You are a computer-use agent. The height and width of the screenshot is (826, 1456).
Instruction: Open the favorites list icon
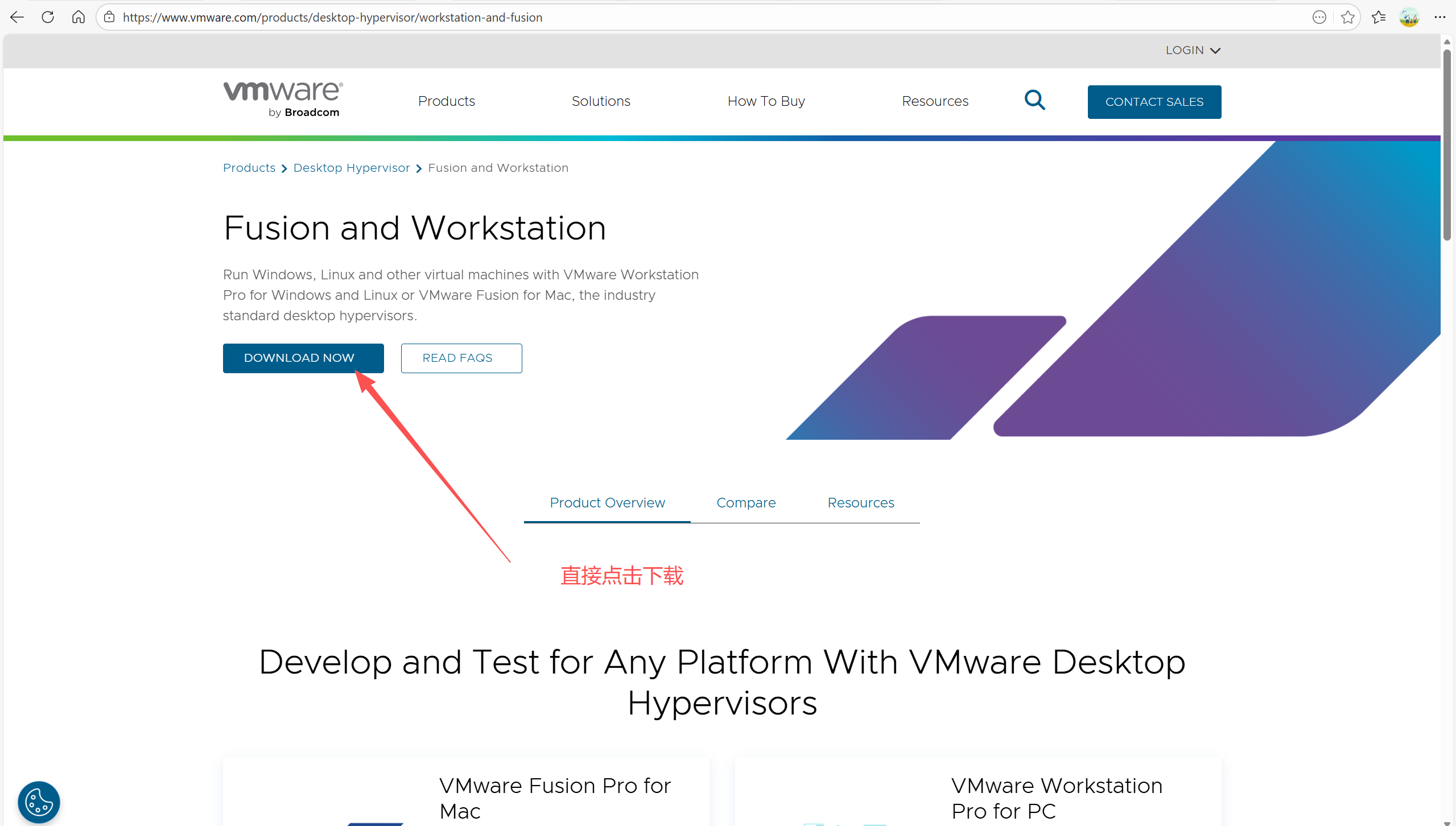[1378, 17]
